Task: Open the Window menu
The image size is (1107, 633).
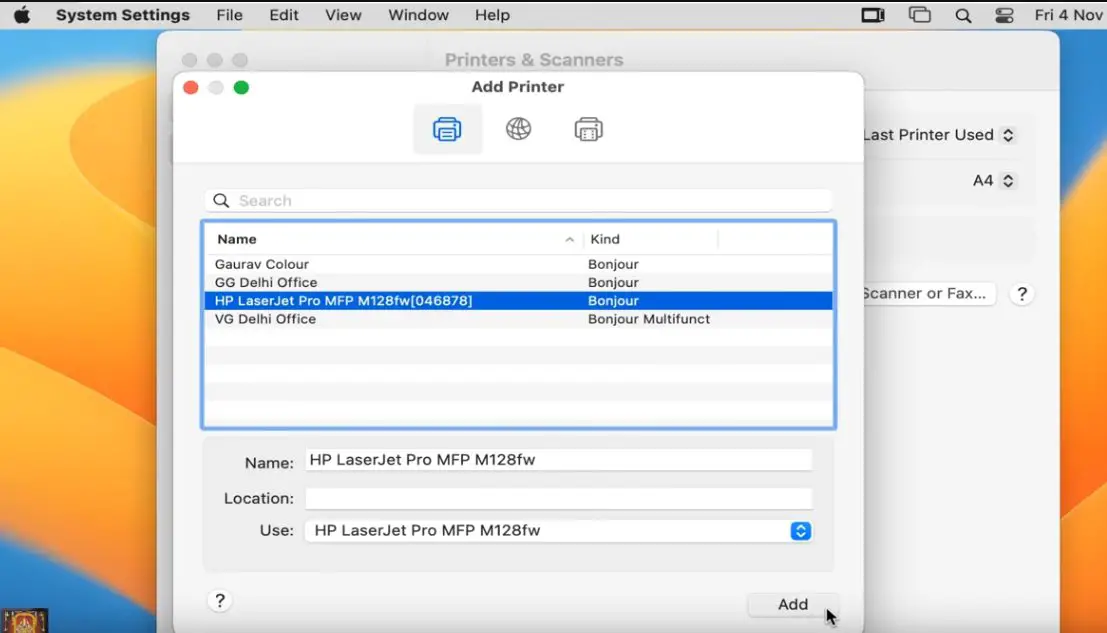Action: (418, 14)
